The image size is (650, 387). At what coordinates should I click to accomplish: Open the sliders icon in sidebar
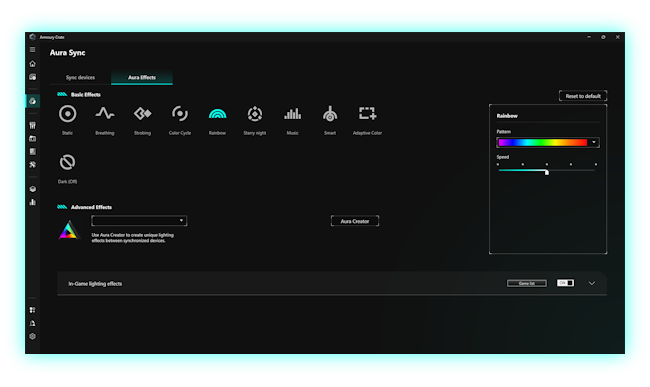coord(32,125)
